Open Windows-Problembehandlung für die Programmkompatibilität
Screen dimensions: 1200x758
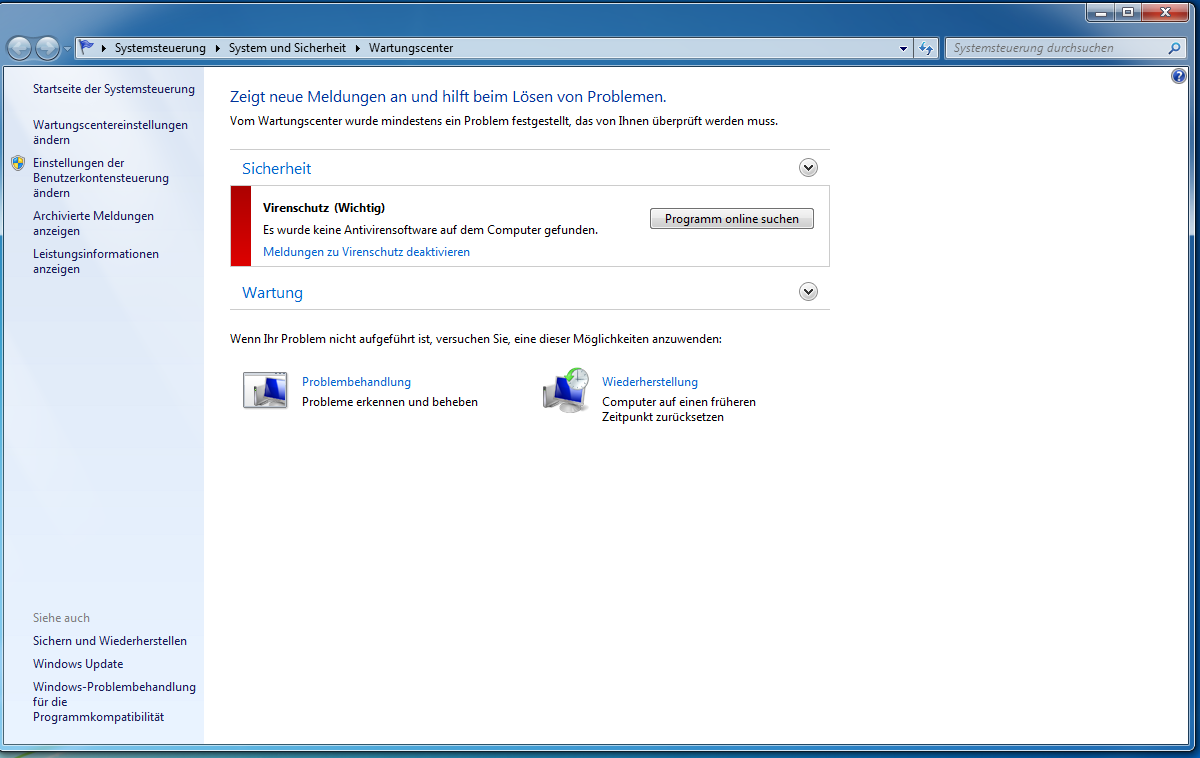[114, 702]
